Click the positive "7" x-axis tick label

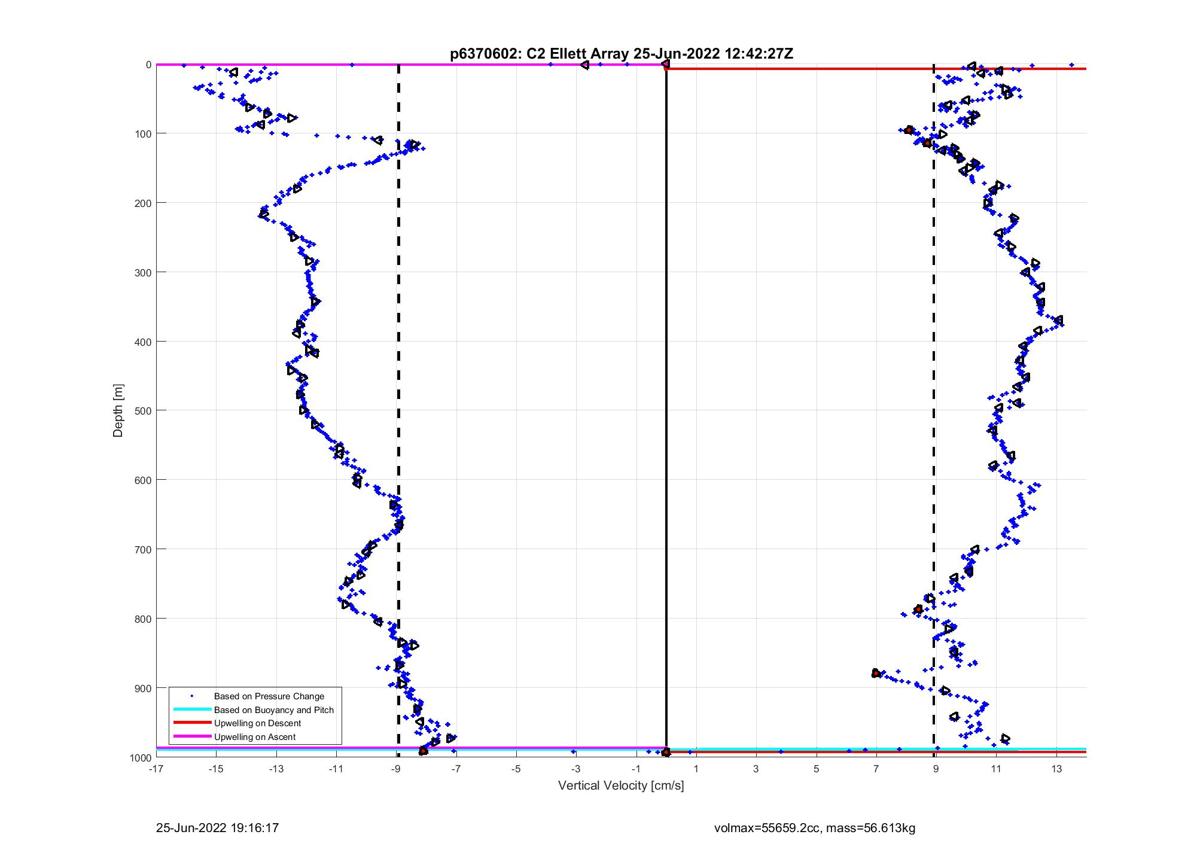(x=876, y=769)
